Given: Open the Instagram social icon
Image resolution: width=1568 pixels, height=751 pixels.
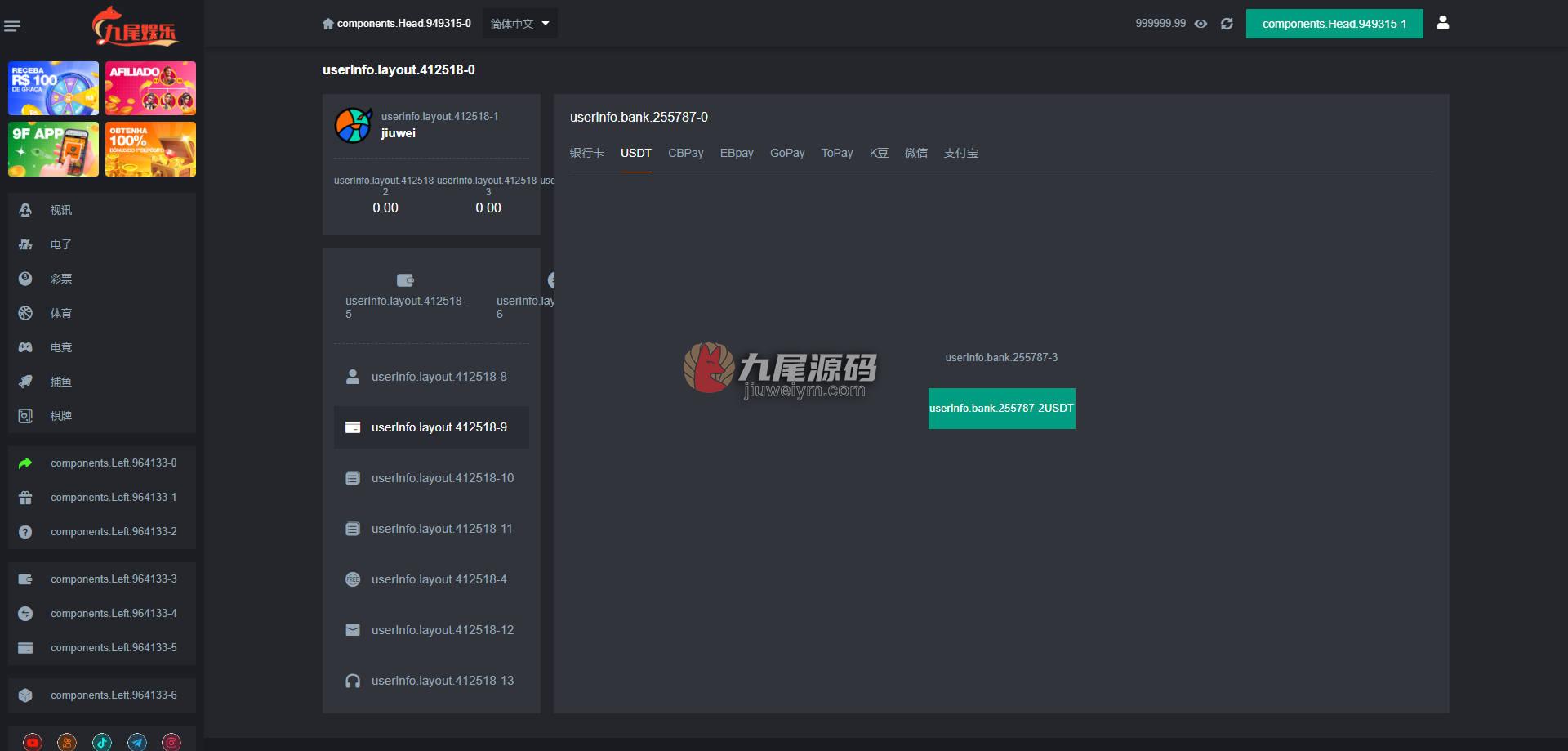Looking at the screenshot, I should tap(171, 742).
